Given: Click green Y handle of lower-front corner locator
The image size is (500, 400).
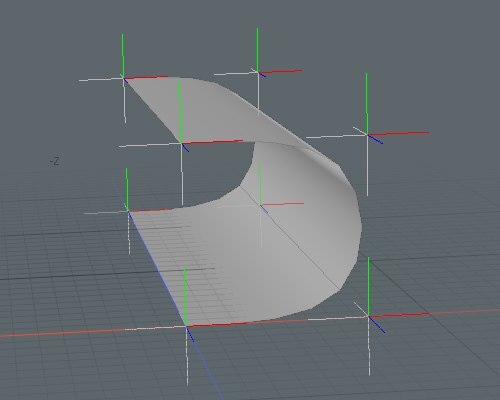Looking at the screenshot, I should click(185, 297).
